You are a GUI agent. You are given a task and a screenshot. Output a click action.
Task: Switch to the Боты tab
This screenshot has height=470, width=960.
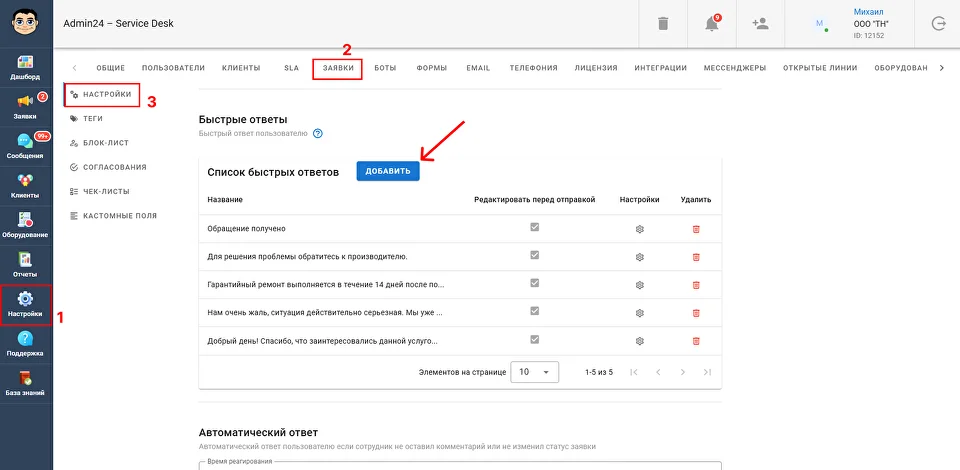click(385, 68)
